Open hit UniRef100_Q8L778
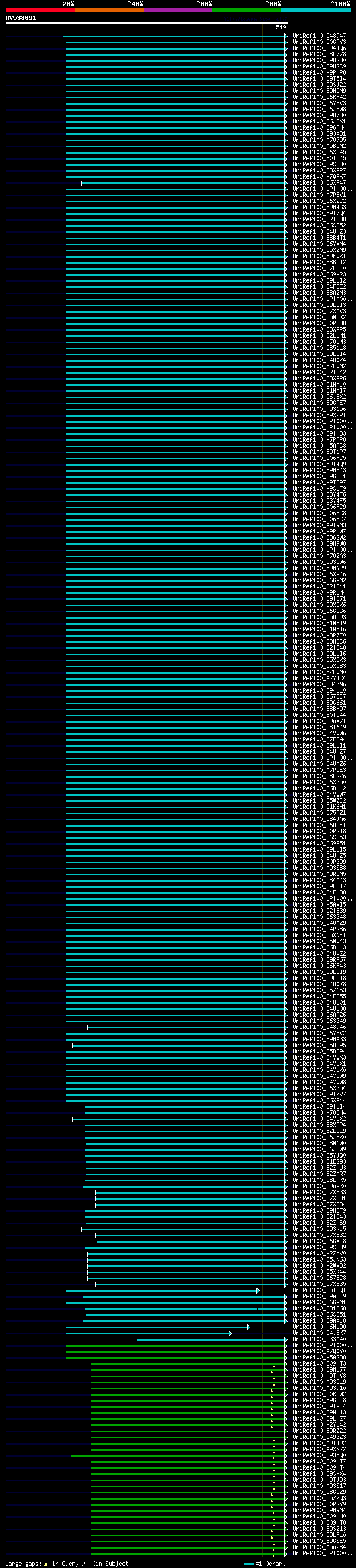356x1568 pixels. [x=319, y=54]
